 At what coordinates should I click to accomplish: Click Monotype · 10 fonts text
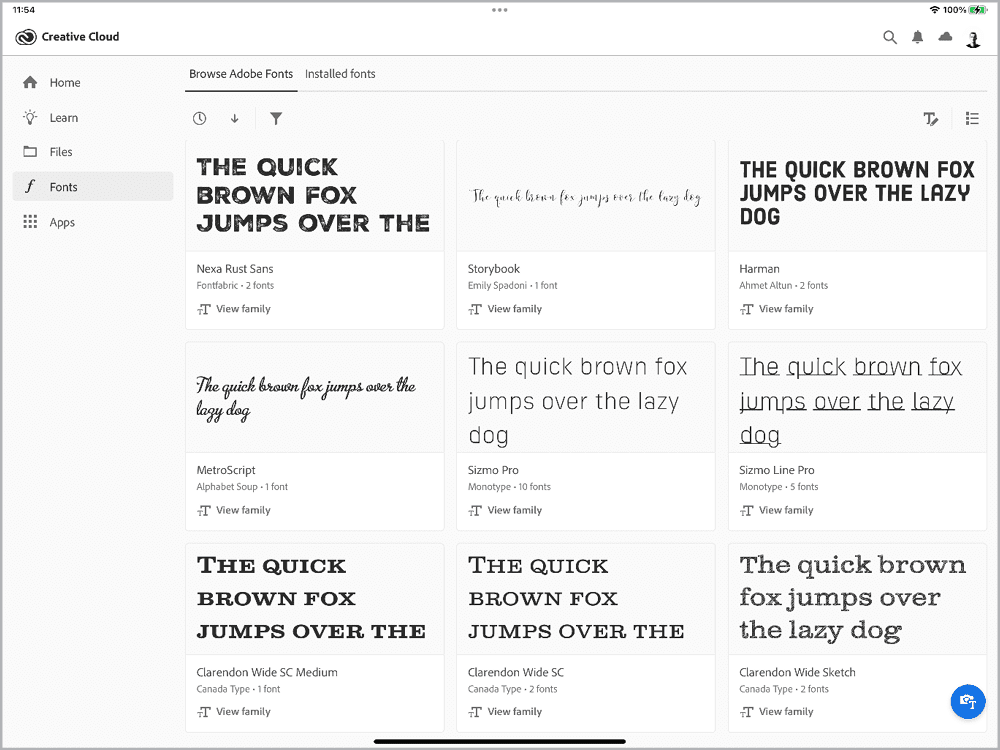[509, 487]
